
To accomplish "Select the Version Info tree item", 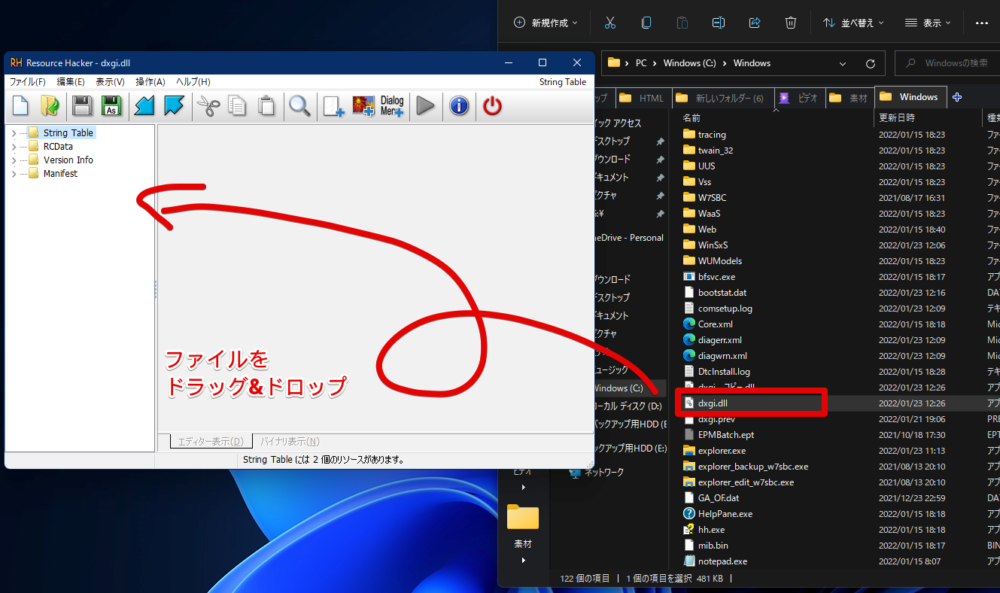I will pyautogui.click(x=68, y=160).
